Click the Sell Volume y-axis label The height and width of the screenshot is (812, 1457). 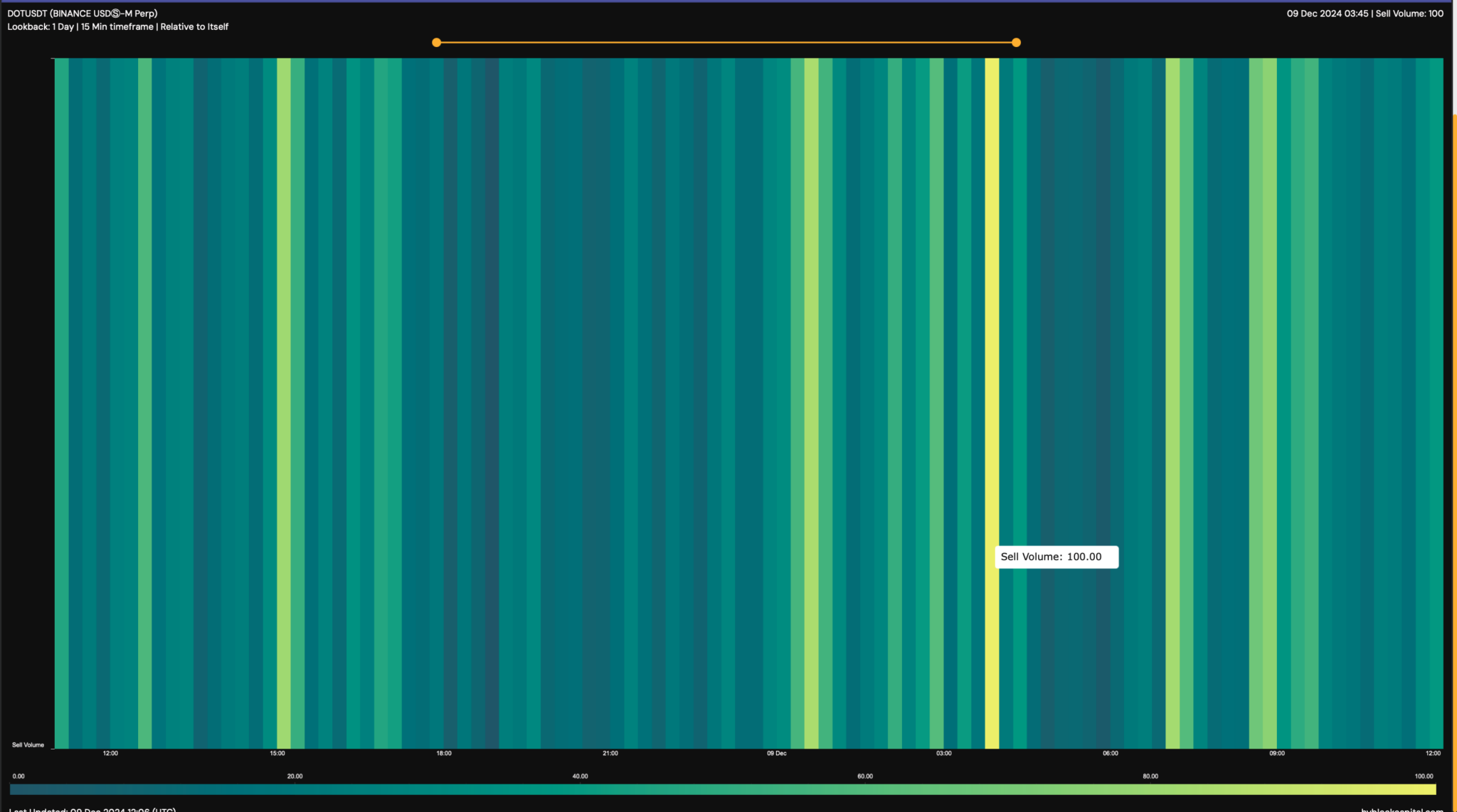pos(28,744)
